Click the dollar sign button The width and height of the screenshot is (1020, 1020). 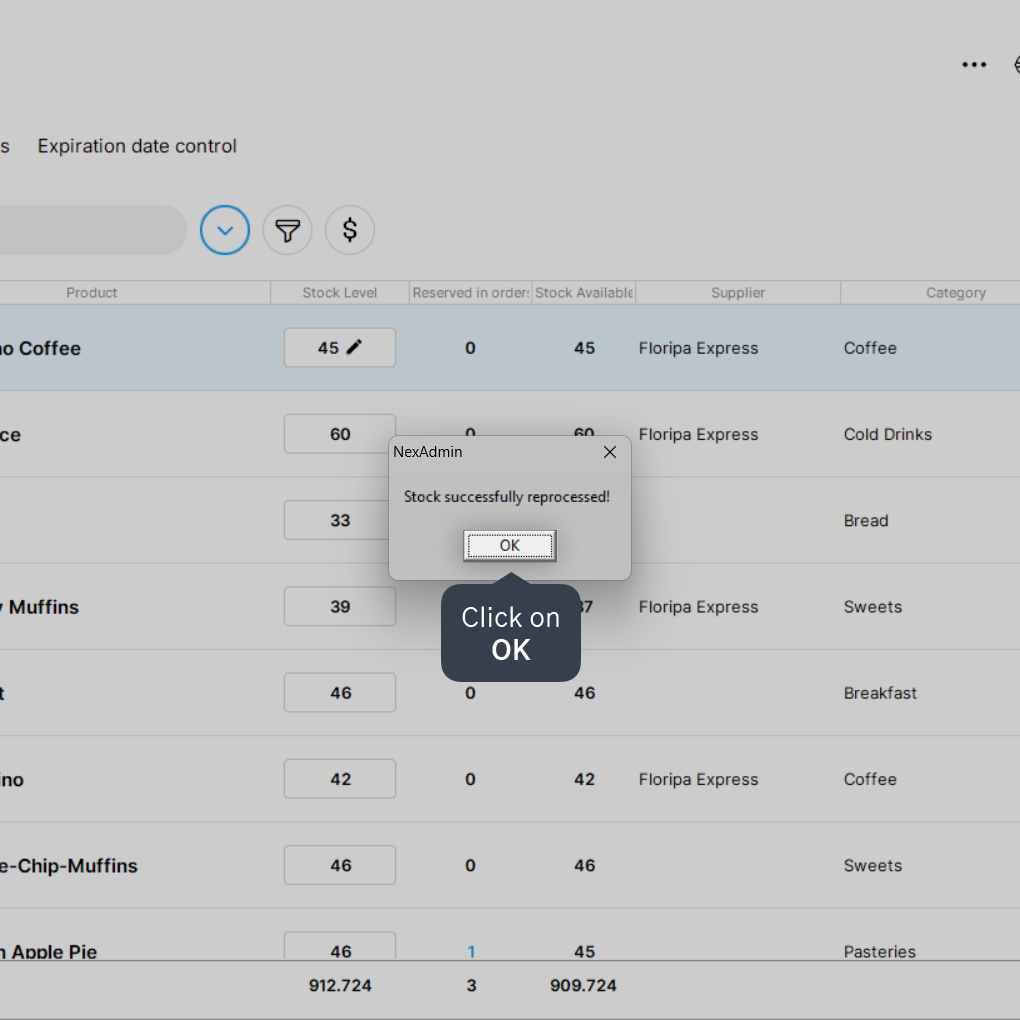pyautogui.click(x=350, y=230)
